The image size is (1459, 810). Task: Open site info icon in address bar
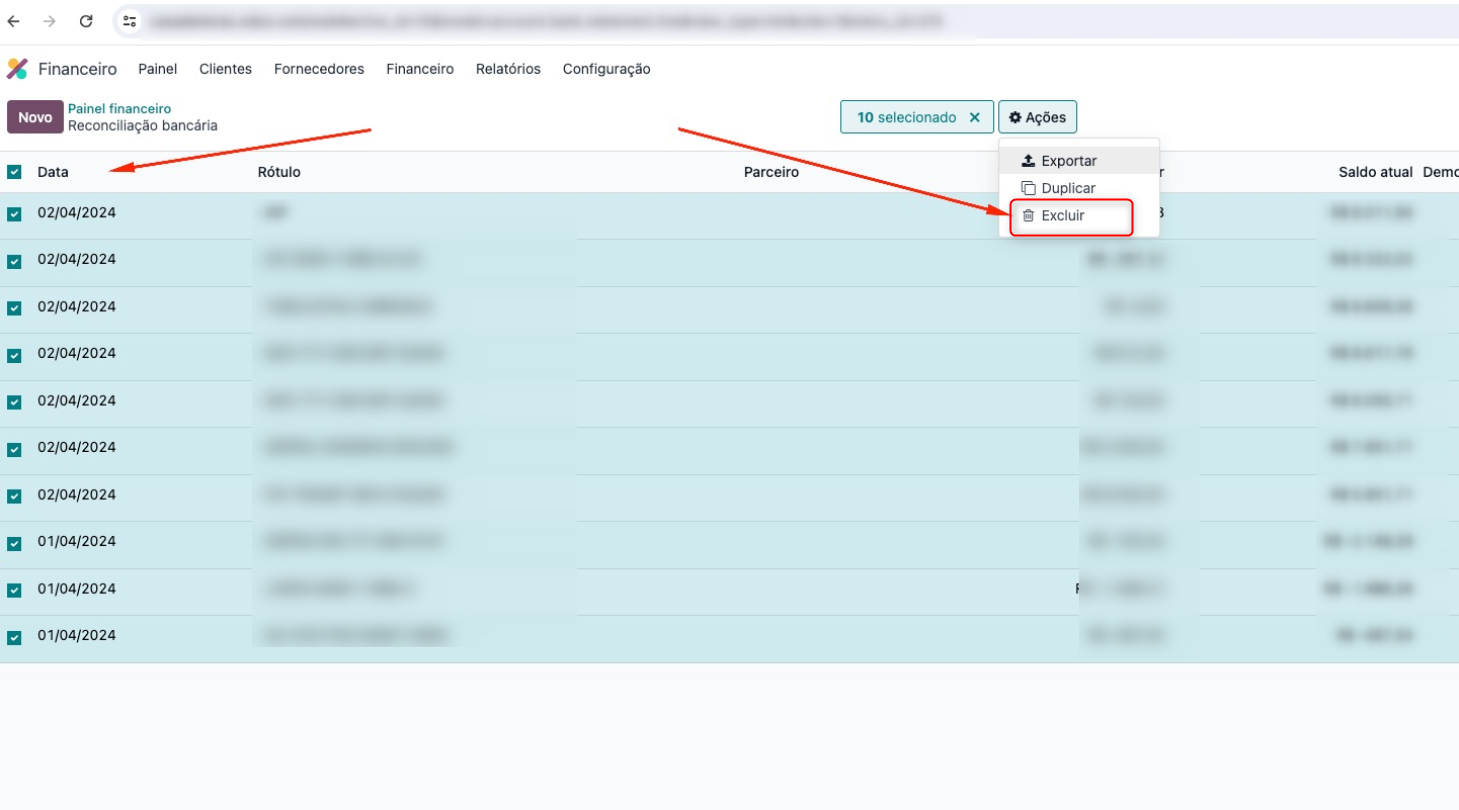(129, 20)
